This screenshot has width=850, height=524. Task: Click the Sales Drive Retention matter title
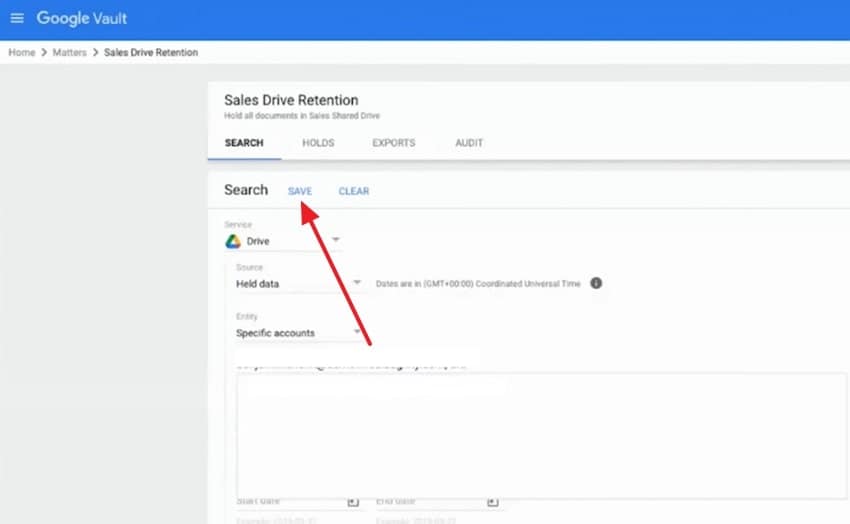coord(291,100)
